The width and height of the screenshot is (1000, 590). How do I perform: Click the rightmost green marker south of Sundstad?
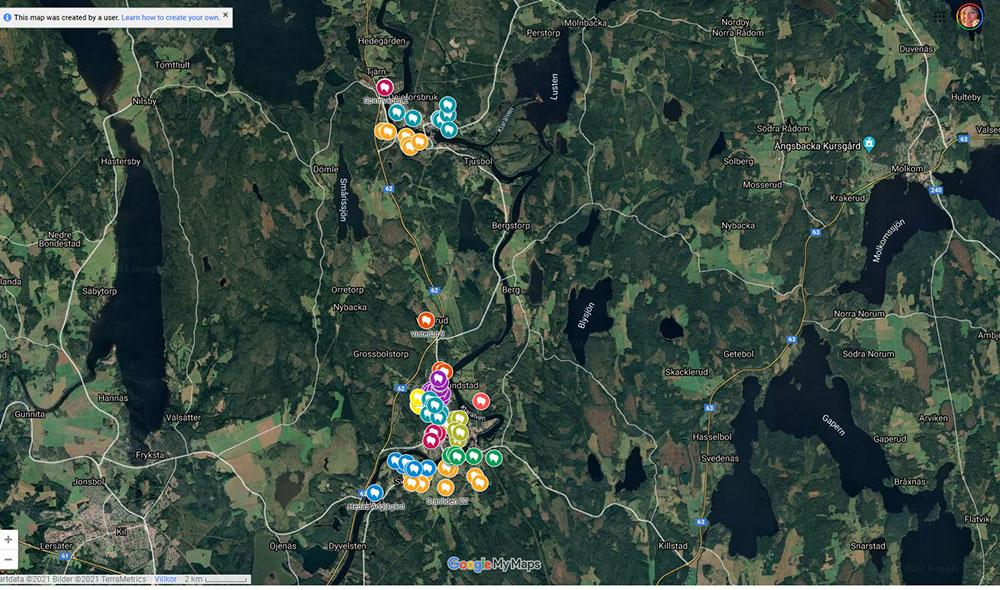pos(494,457)
